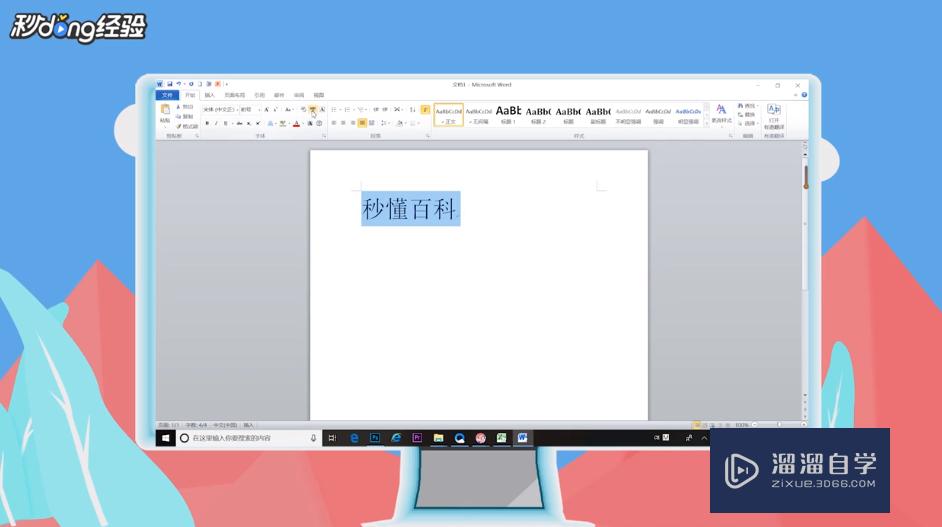
Task: Switch to the Insert tab
Action: [210, 95]
